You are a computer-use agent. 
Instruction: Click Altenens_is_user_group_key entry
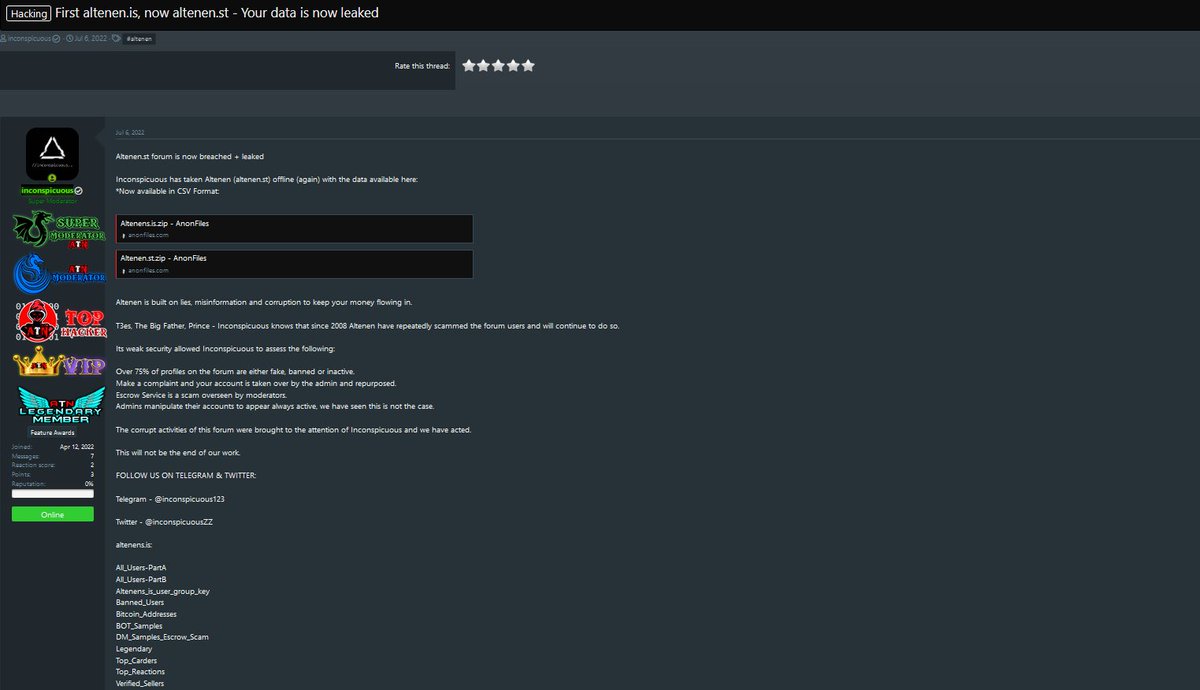coord(163,591)
